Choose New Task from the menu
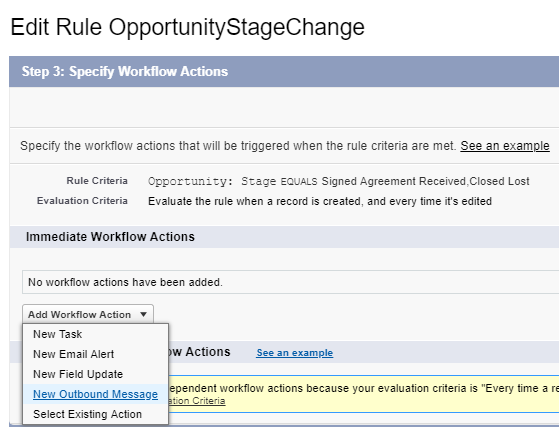The height and width of the screenshot is (446, 559). (57, 334)
